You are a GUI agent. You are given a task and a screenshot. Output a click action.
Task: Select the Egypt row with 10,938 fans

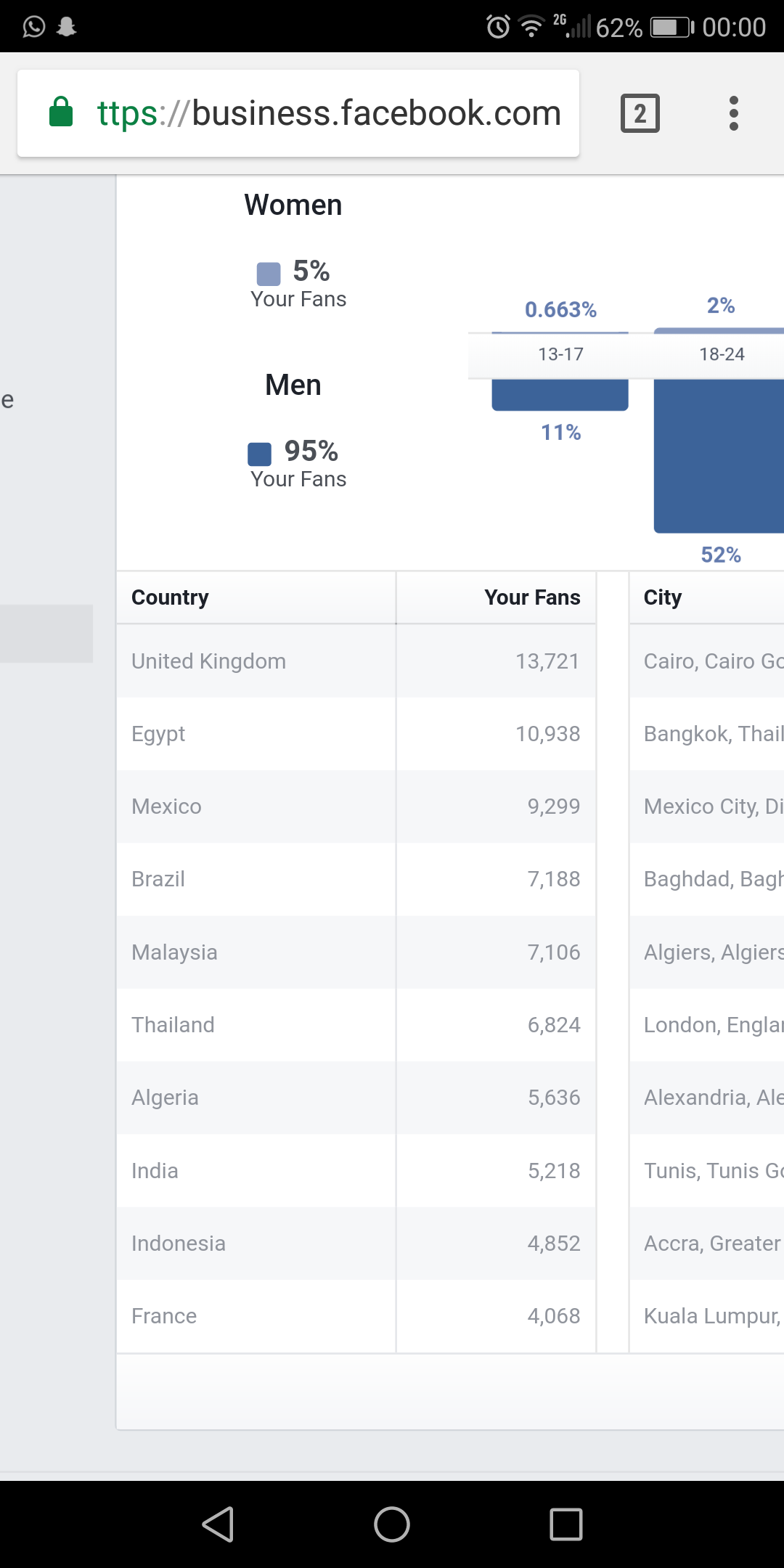click(356, 734)
